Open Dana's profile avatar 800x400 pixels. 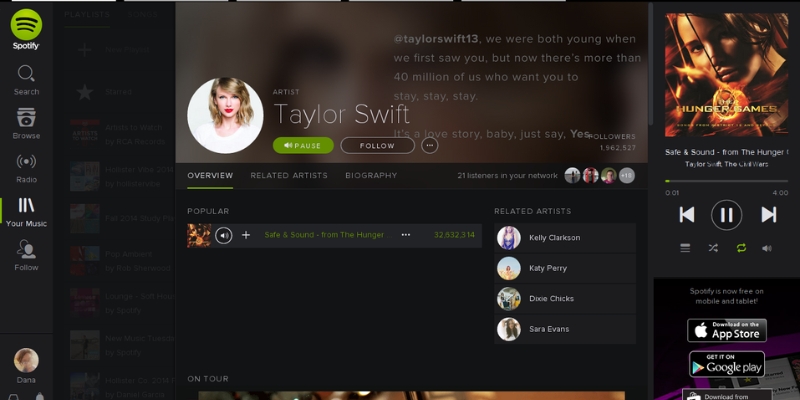[26, 360]
